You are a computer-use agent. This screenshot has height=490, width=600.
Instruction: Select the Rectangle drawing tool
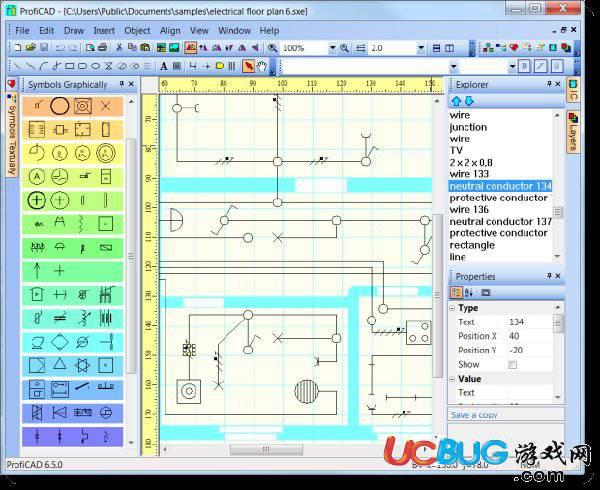coord(70,67)
